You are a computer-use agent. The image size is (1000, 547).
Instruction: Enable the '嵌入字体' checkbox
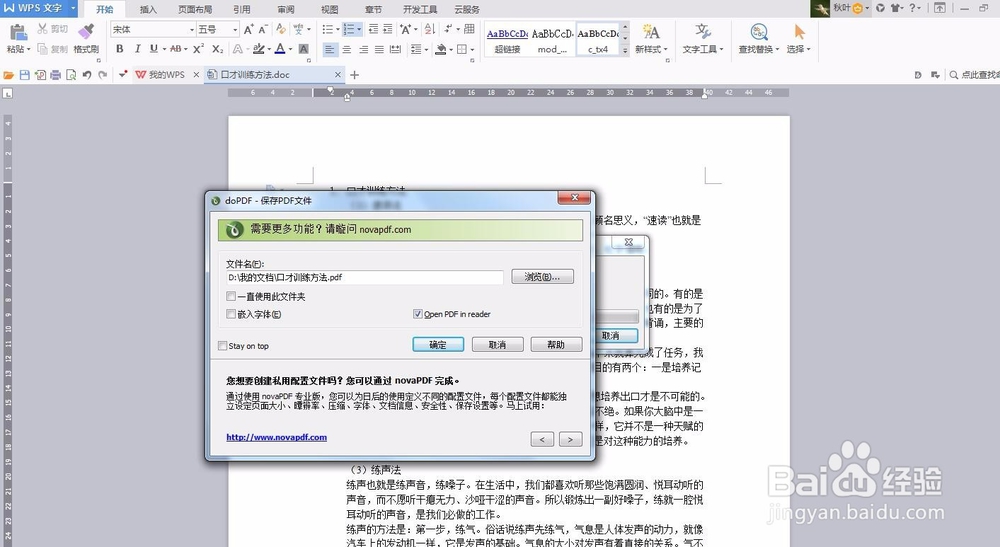(x=231, y=314)
